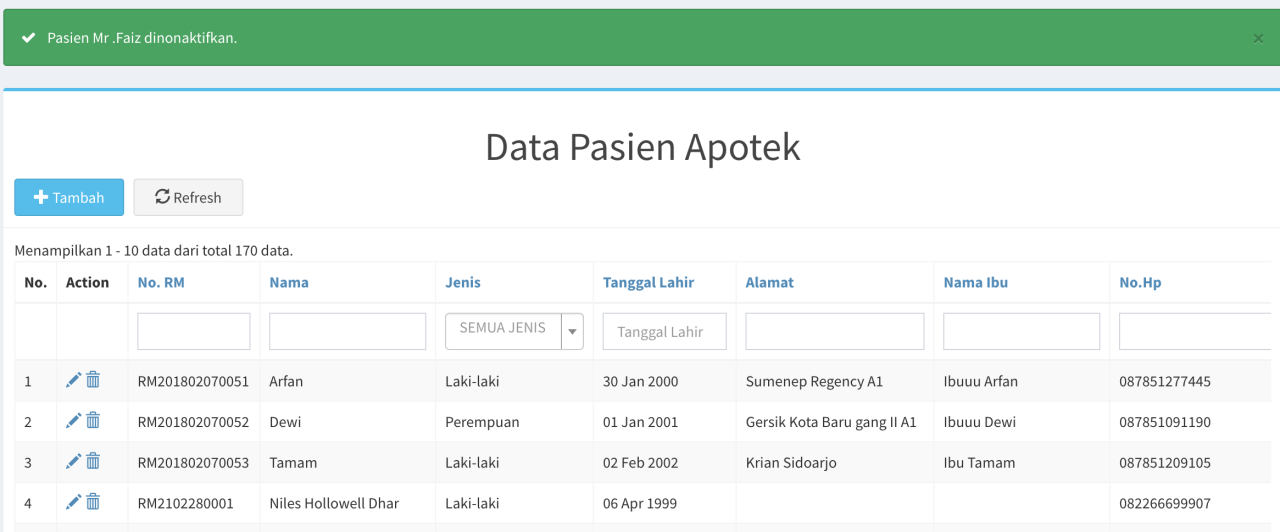
Task: Edit patient Arfan with pencil icon
Action: [73, 380]
